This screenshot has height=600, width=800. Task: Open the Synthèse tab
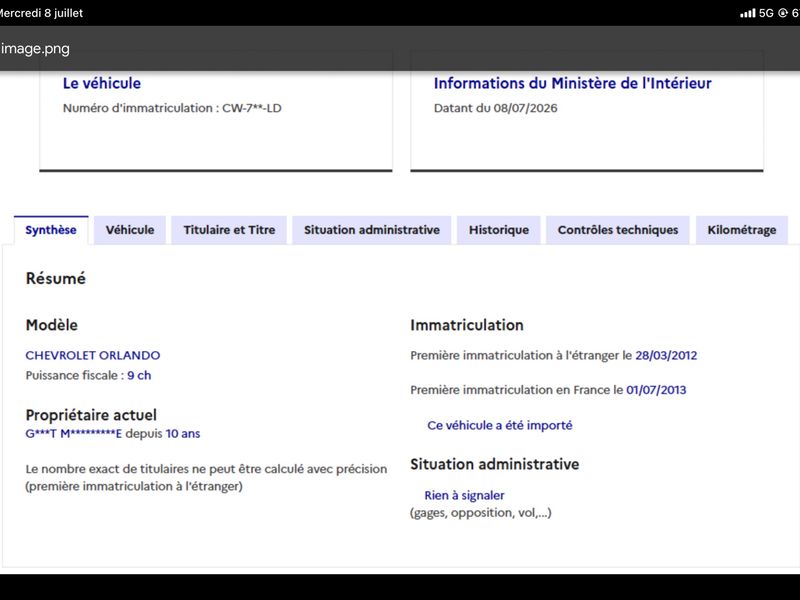(51, 230)
